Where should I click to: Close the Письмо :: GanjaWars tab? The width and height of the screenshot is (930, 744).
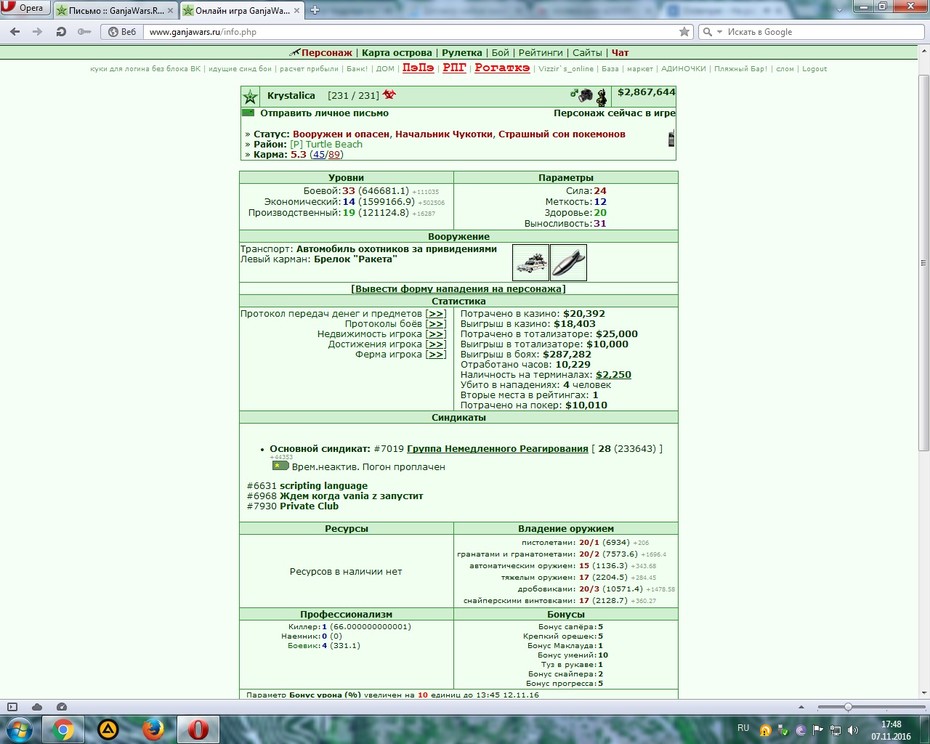point(170,11)
